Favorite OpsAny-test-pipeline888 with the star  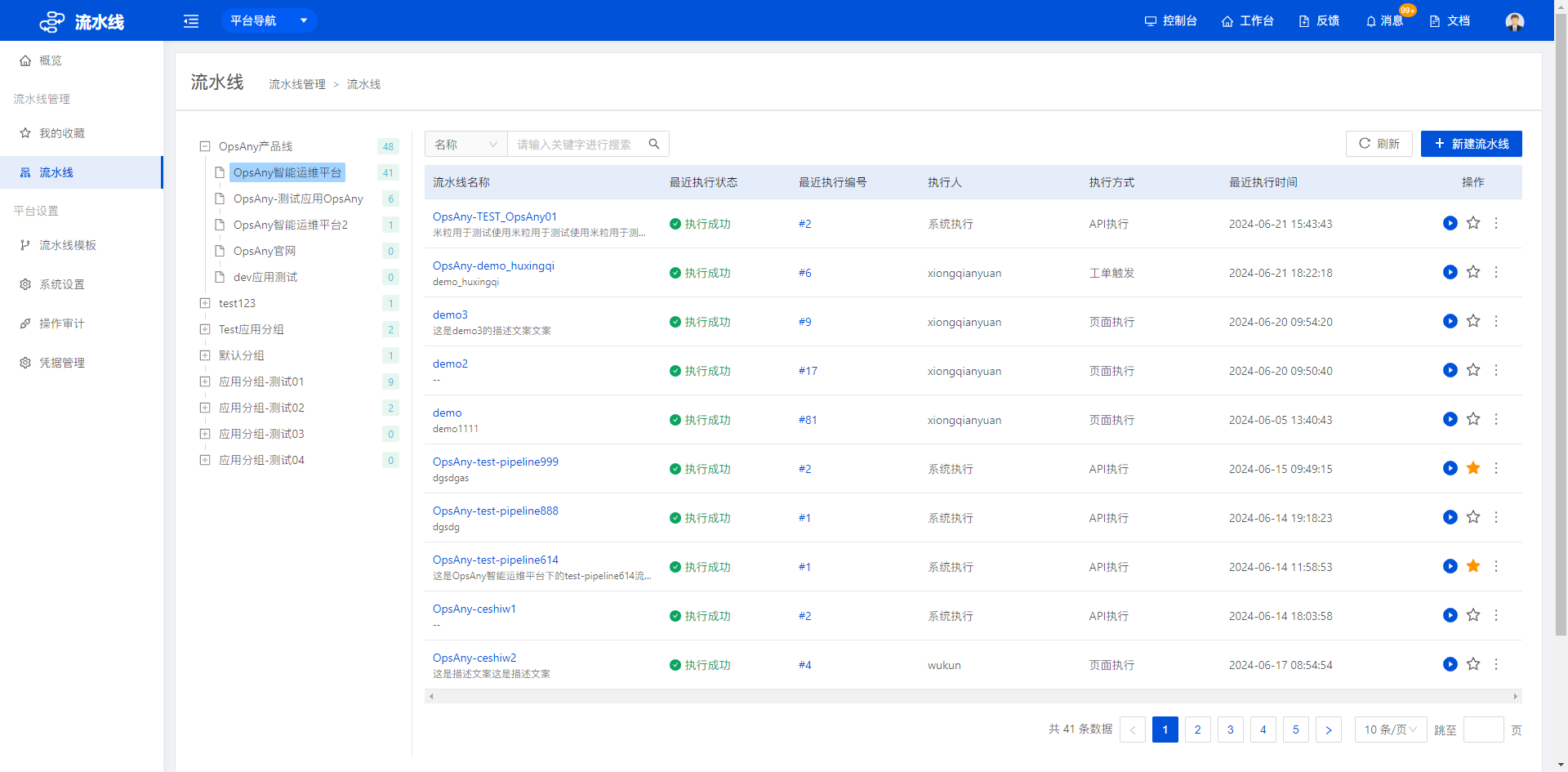(1473, 517)
